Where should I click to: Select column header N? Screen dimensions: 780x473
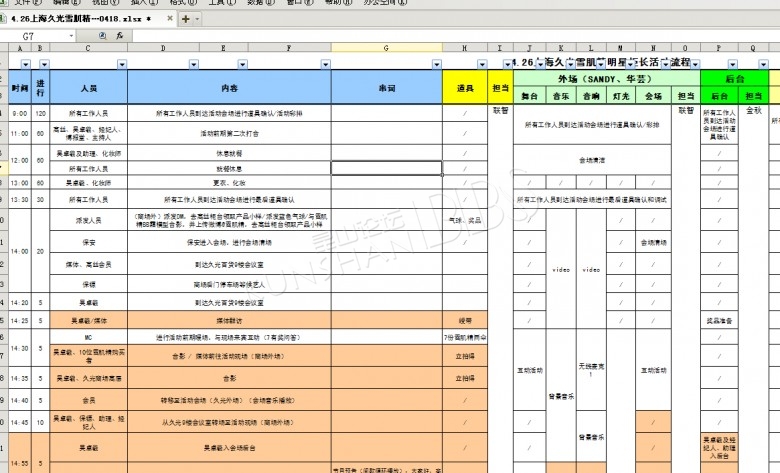(653, 48)
